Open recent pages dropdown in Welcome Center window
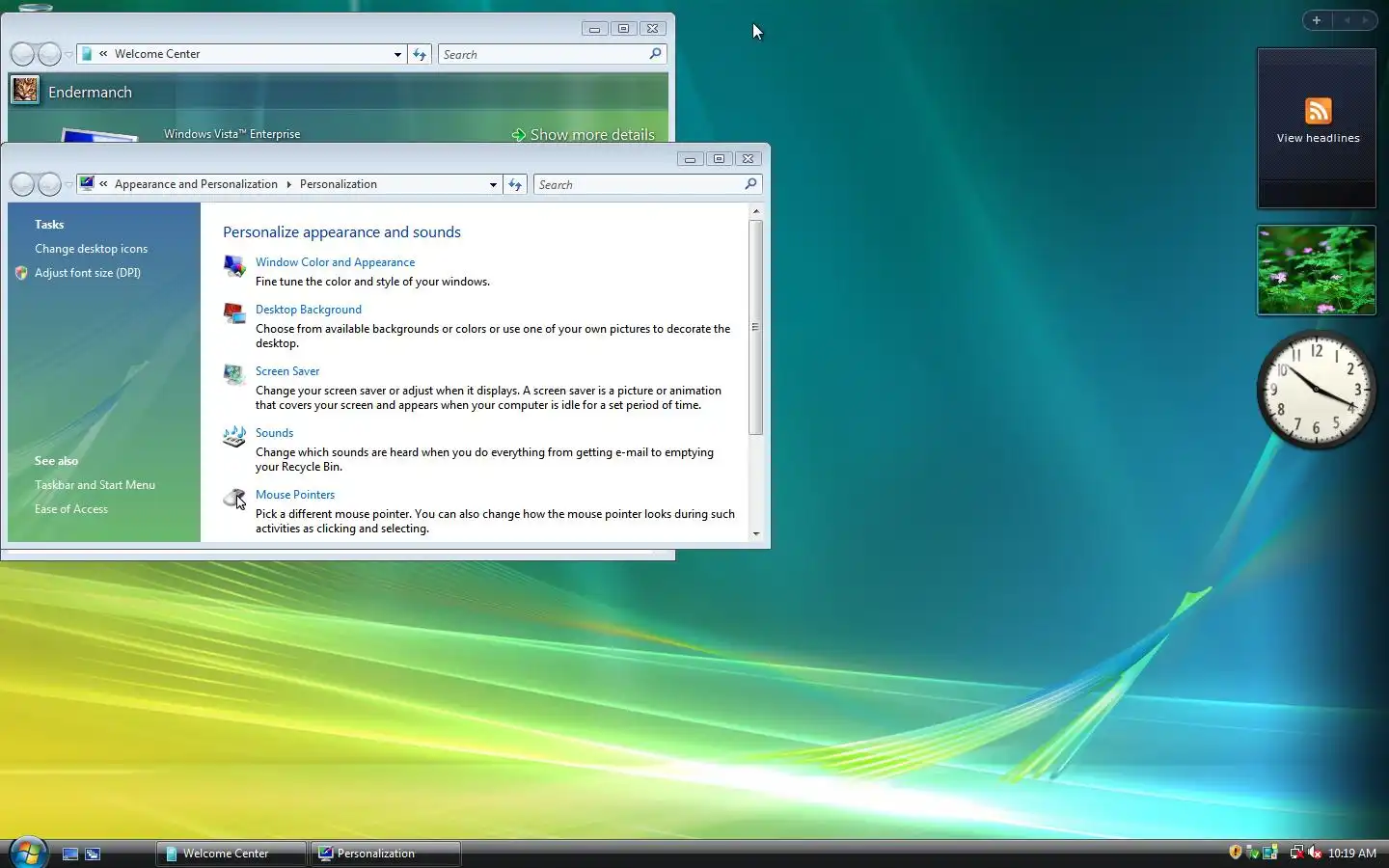The height and width of the screenshot is (868, 1389). coord(68,54)
